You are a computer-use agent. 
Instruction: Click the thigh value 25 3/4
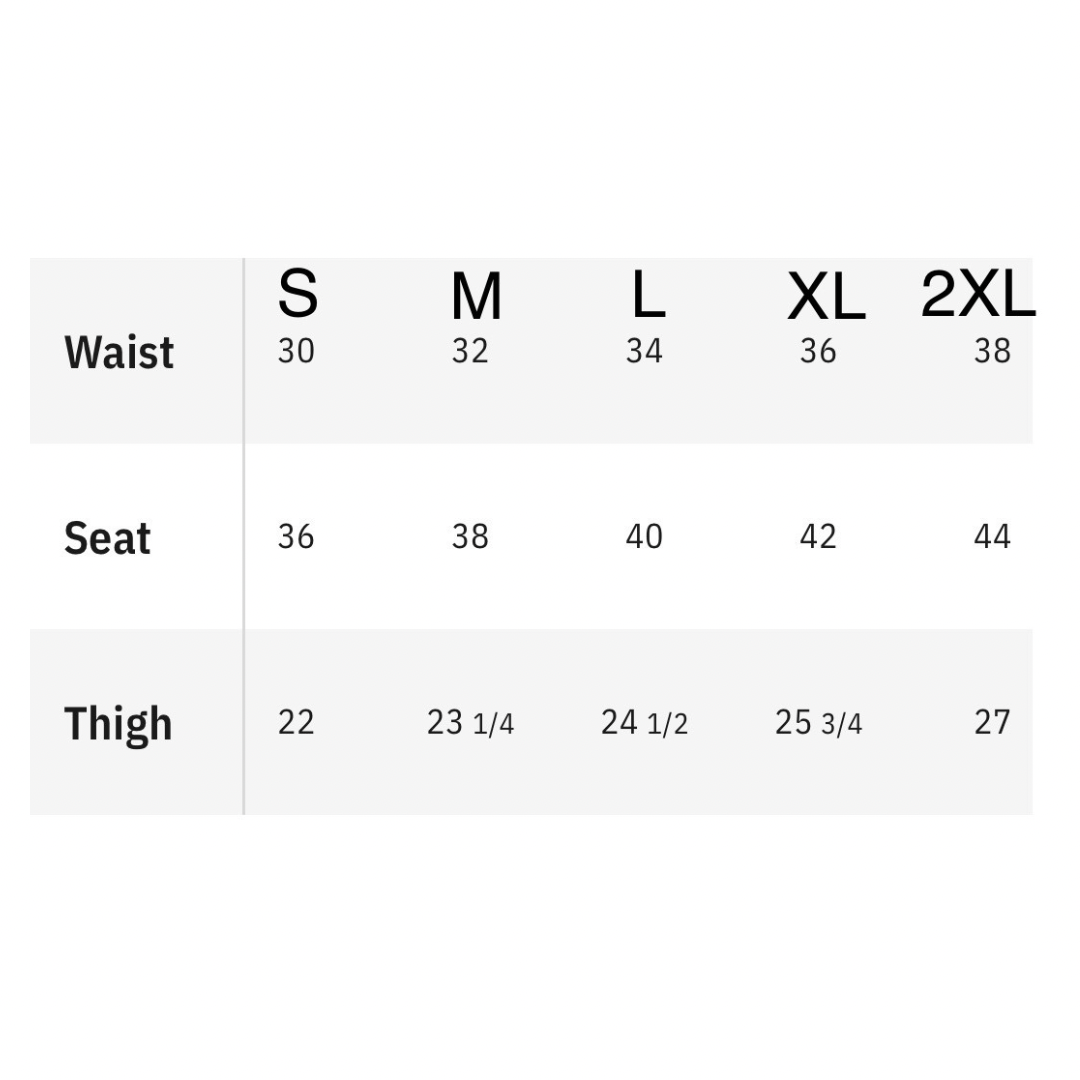tap(818, 723)
